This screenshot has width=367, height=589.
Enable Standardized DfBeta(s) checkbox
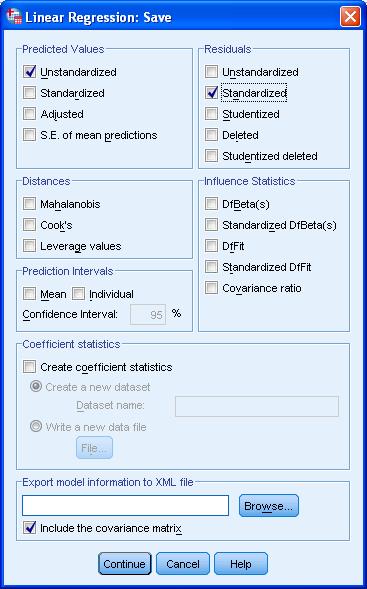[x=211, y=225]
